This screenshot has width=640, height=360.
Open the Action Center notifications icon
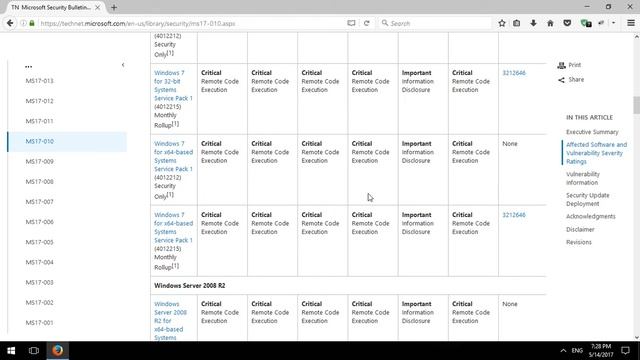point(625,350)
